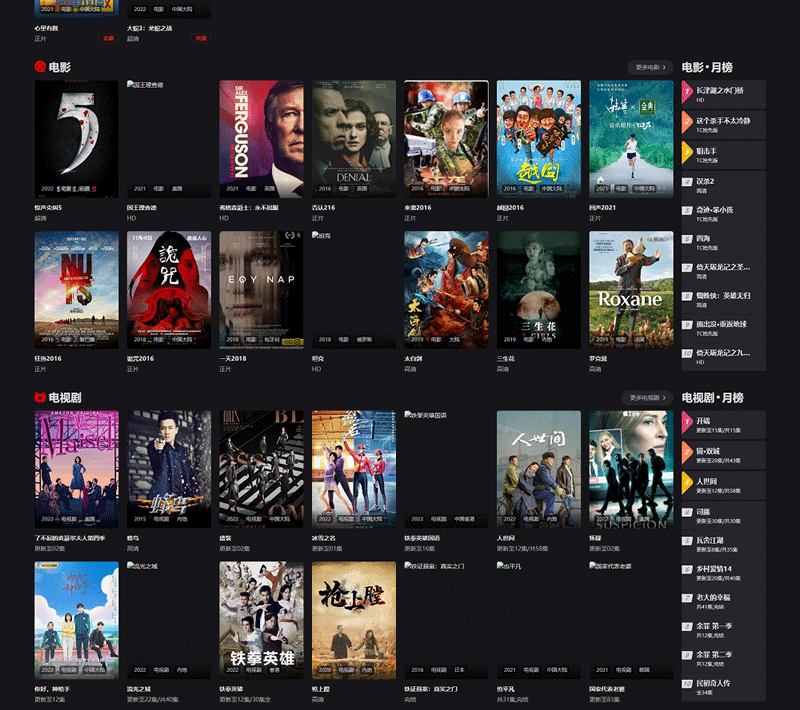Click rank 1 badge for 长津湖之水门桥

pos(687,92)
